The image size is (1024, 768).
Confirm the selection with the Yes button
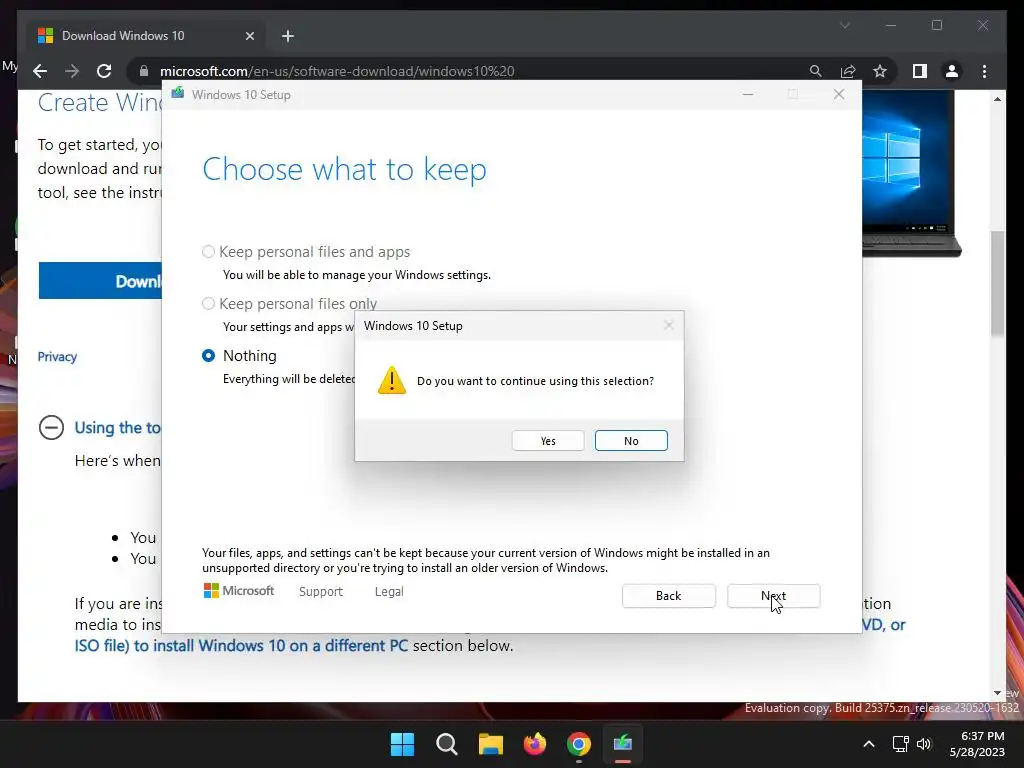click(548, 441)
